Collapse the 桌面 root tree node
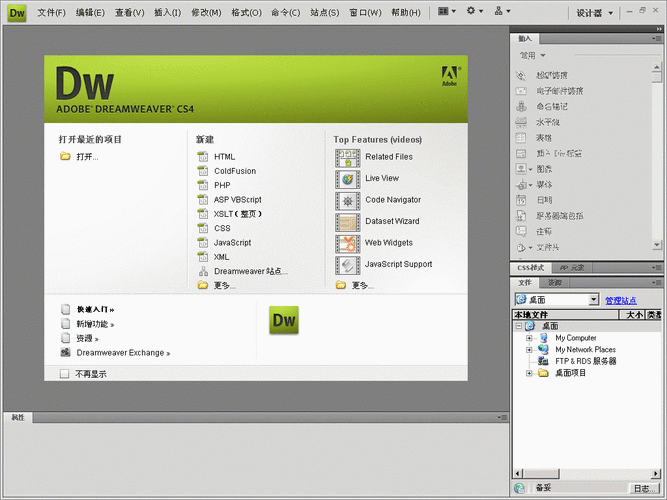Image resolution: width=667 pixels, height=500 pixels. pyautogui.click(x=518, y=326)
